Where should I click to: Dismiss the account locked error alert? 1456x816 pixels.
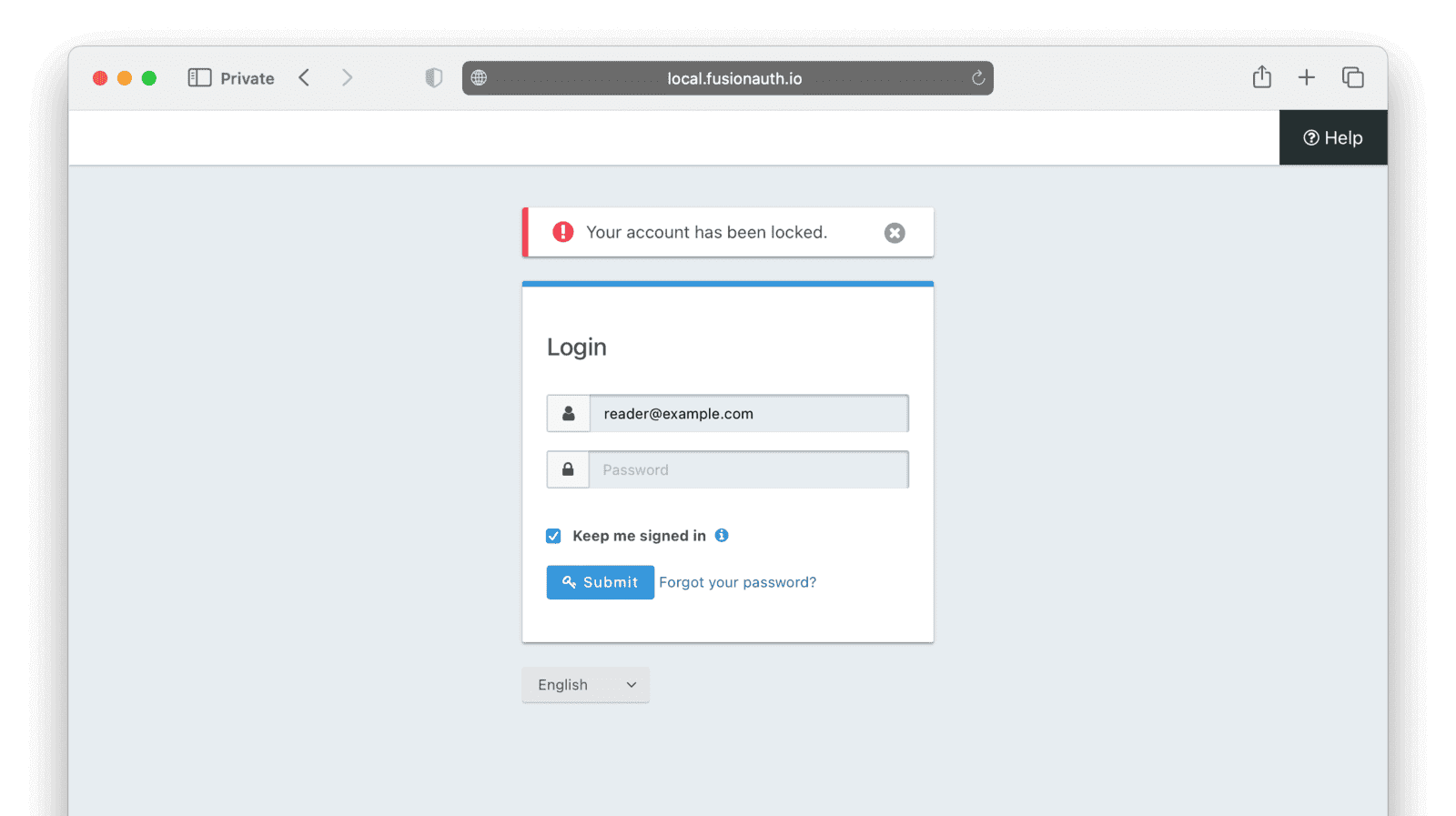(895, 233)
